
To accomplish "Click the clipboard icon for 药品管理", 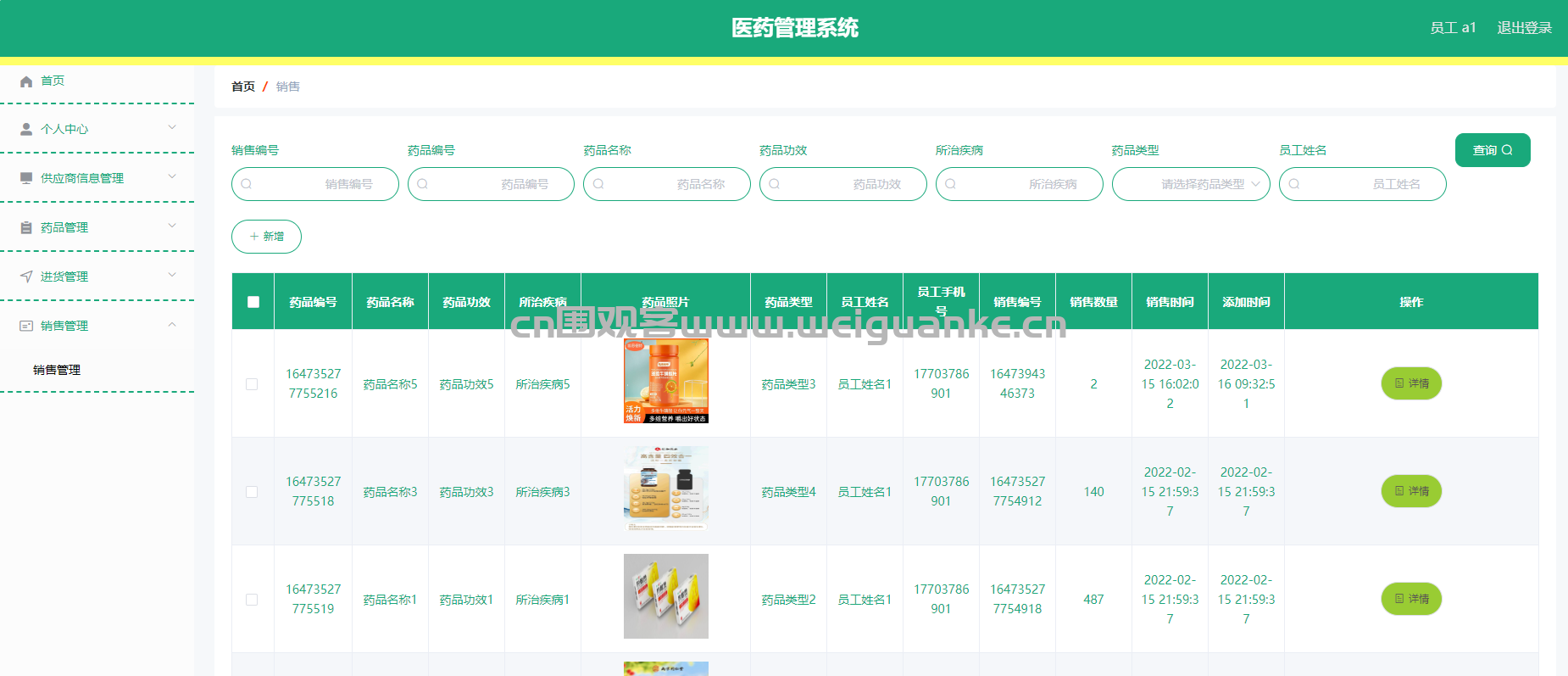I will 26,227.
